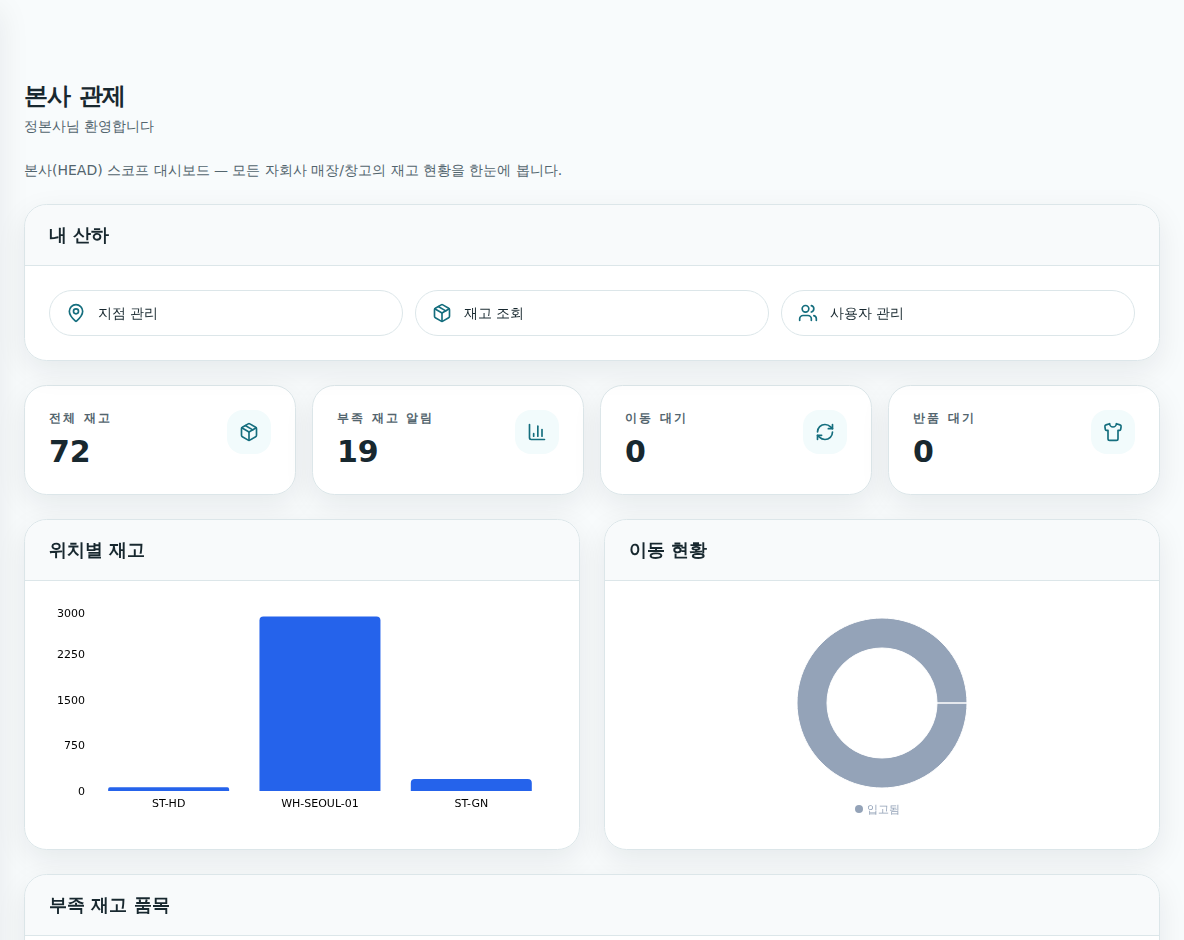
Task: Click the package icon in 전체 재고 card
Action: [249, 432]
